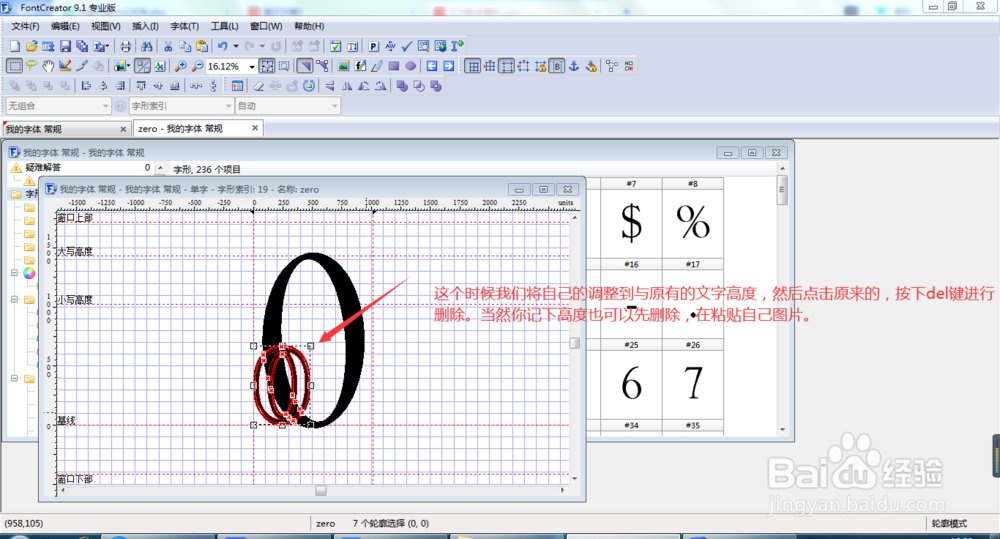Toggle snap to guidelines button
The width and height of the screenshot is (1000, 539).
pos(524,66)
